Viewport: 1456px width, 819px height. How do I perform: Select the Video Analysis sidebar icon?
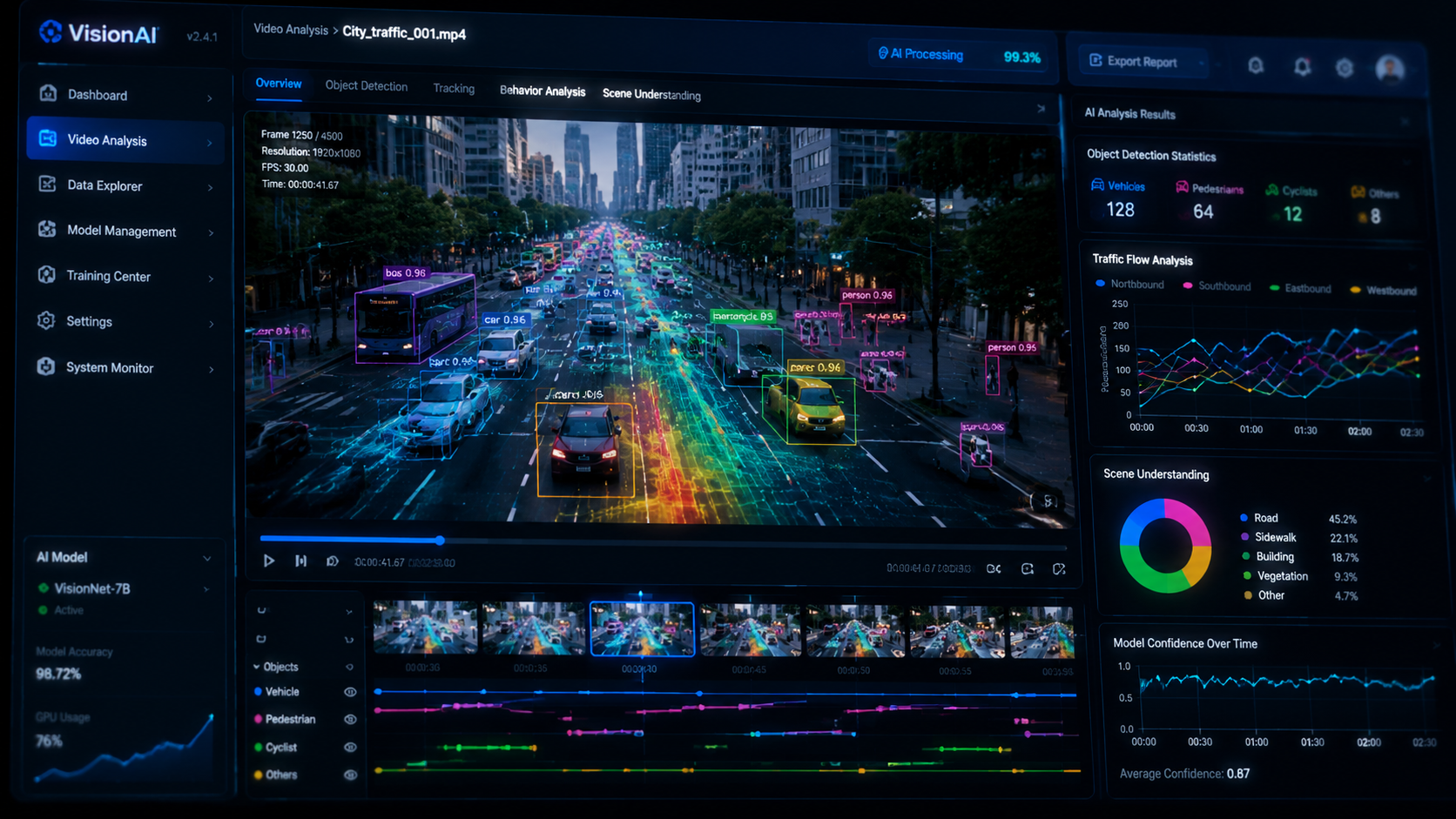coord(48,139)
